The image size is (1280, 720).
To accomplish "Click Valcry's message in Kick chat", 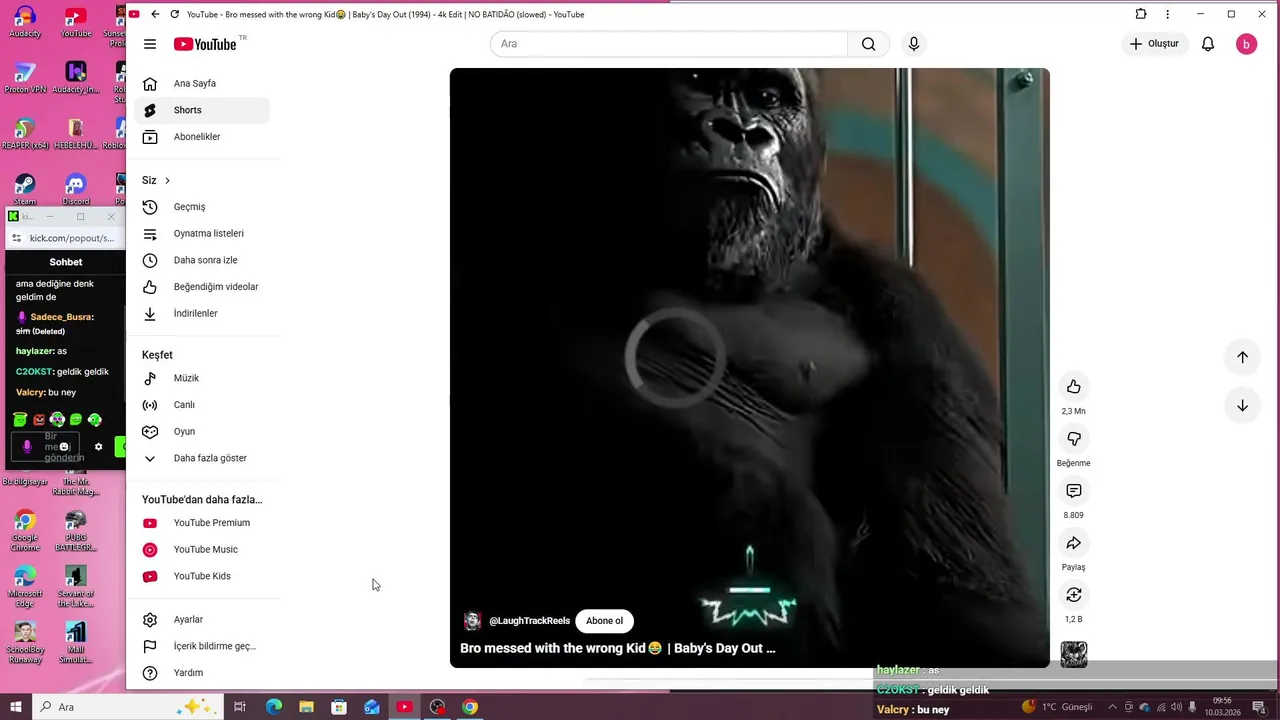I will pos(46,392).
